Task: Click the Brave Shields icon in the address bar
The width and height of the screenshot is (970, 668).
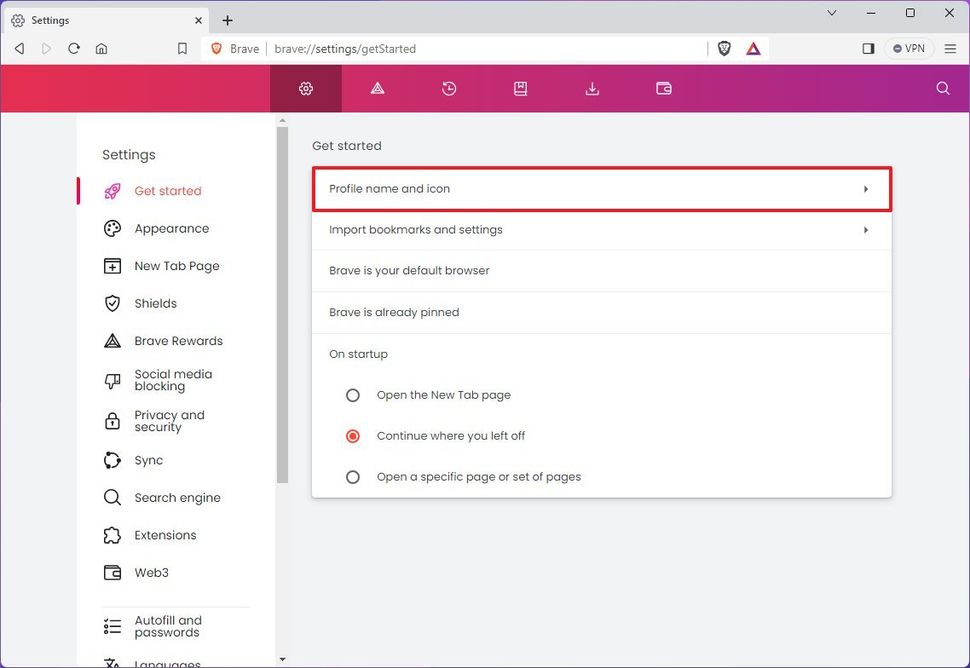Action: (x=723, y=47)
